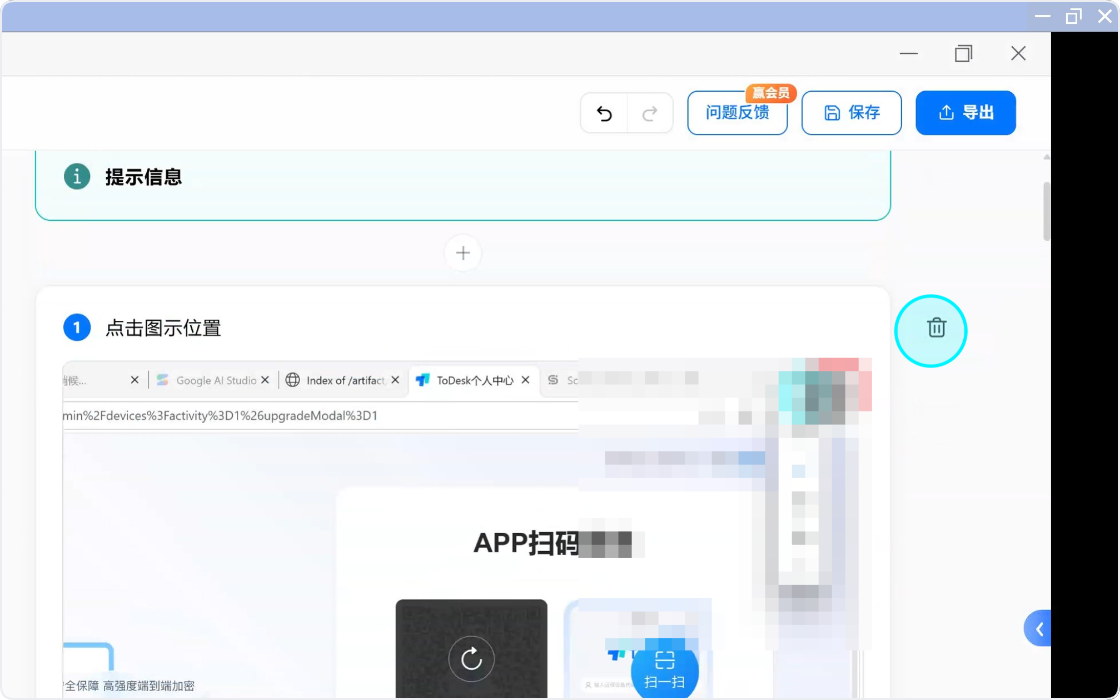
Task: Close the inner app window
Action: pos(1019,54)
